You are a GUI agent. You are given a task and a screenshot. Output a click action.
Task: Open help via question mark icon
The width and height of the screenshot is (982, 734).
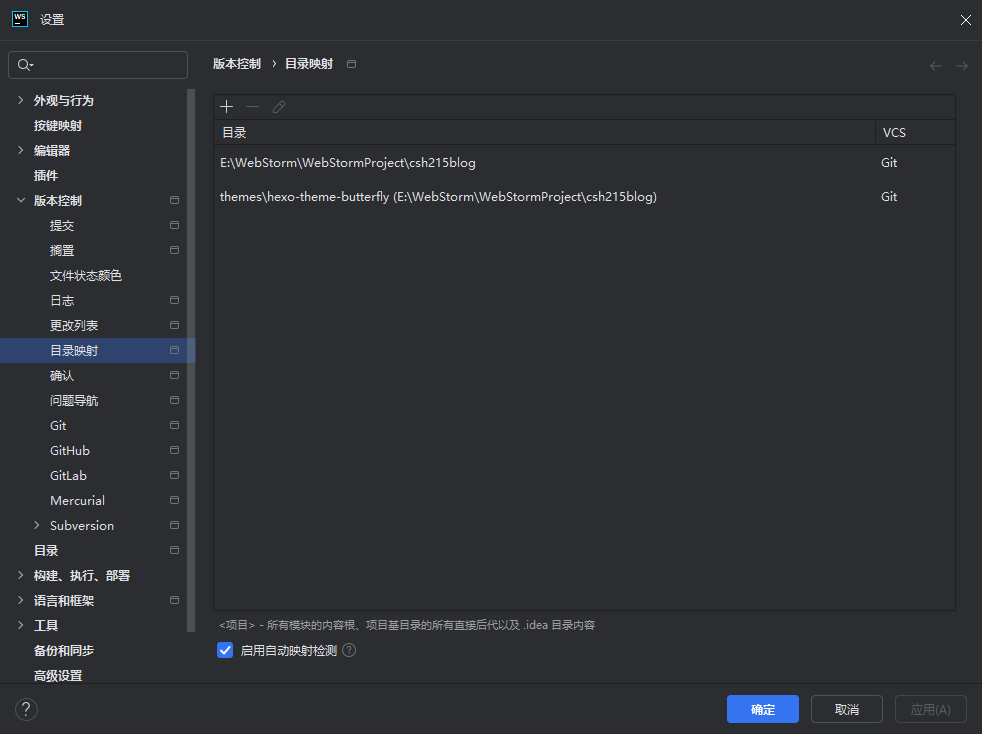26,709
